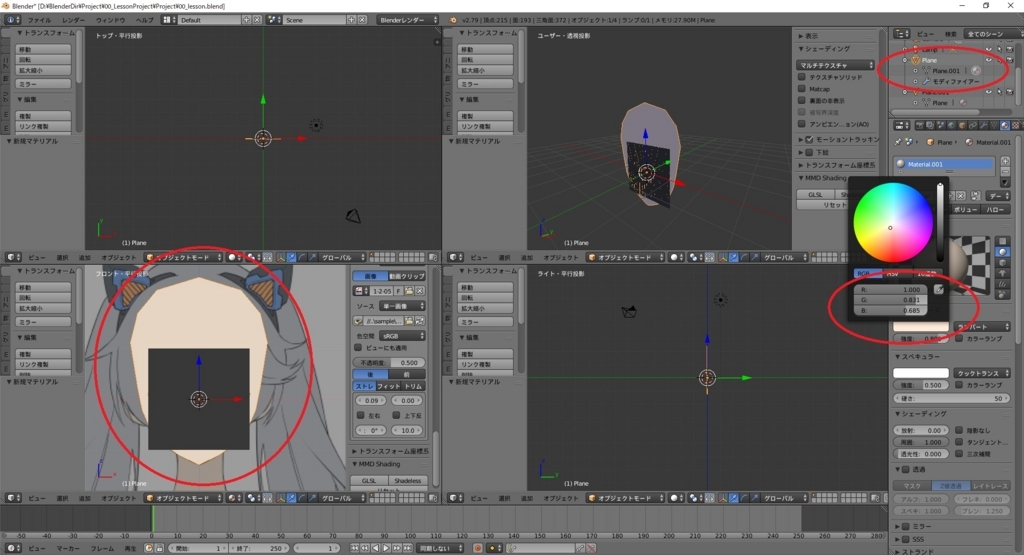Open the Texture properties checker tab
This screenshot has width=1024, height=555.
tap(1016, 125)
